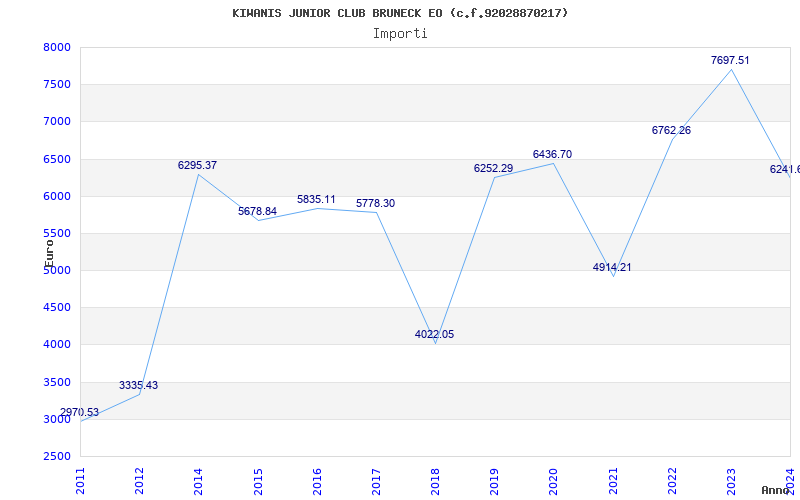Select the 4914.21 data label

point(612,267)
